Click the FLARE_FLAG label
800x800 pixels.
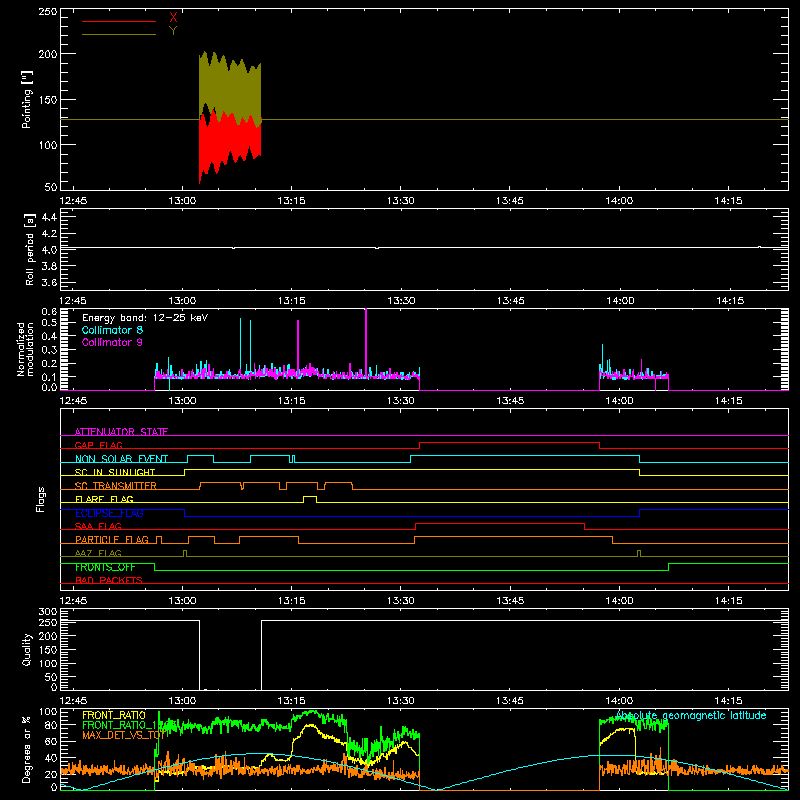(x=104, y=499)
